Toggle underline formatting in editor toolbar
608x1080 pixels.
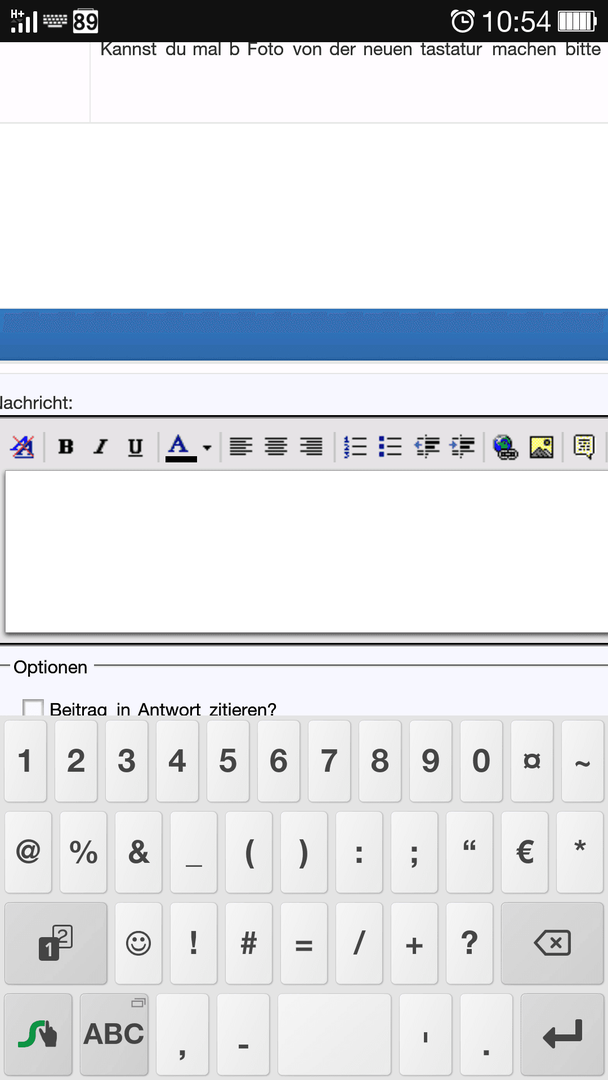pyautogui.click(x=136, y=447)
